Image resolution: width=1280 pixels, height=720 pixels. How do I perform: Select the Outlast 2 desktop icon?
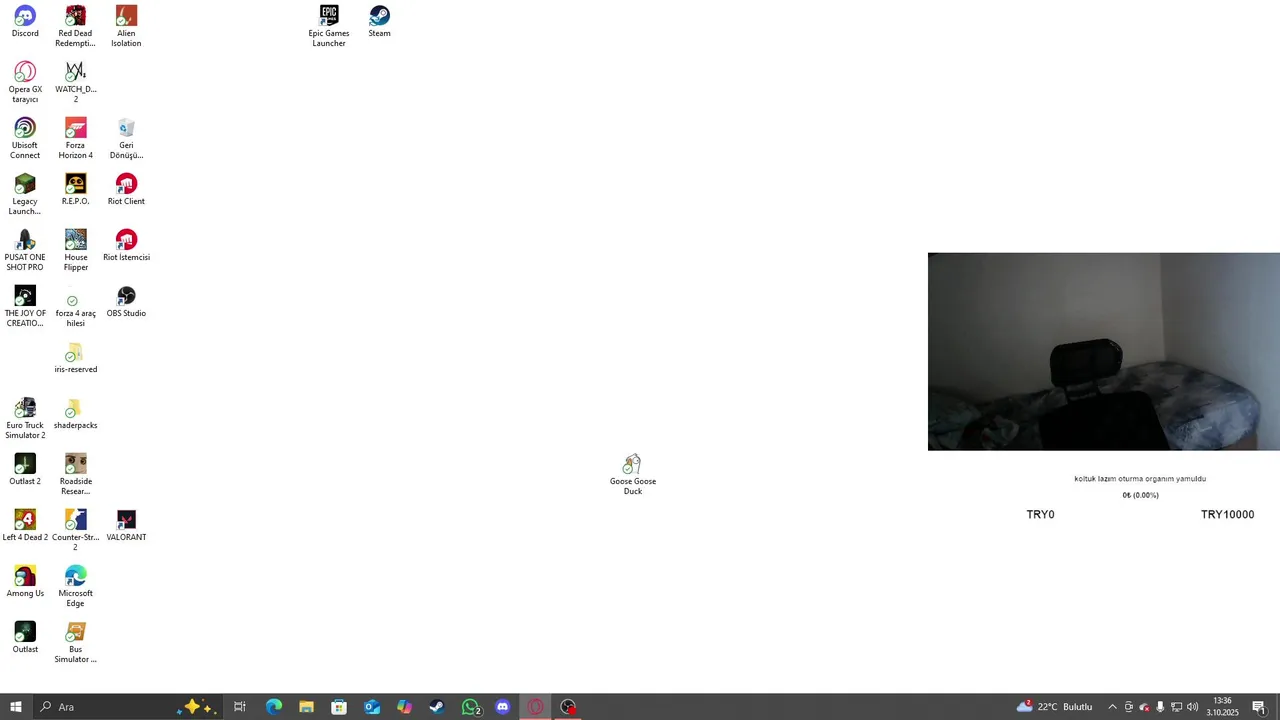pos(25,470)
